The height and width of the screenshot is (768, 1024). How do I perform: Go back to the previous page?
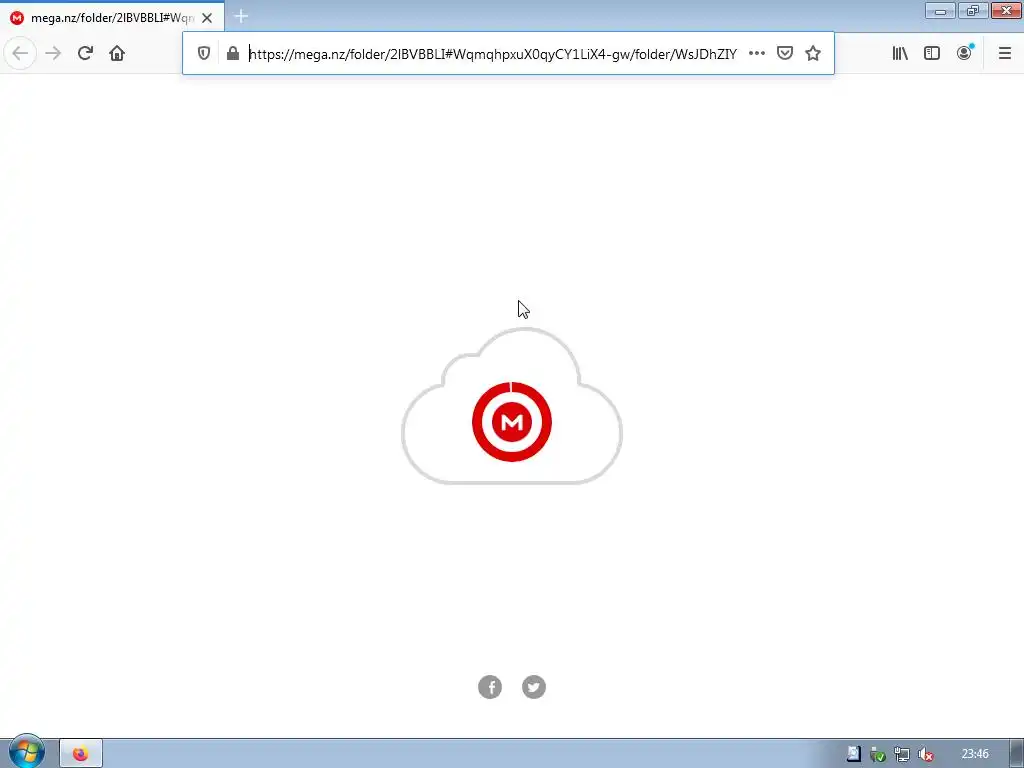click(x=20, y=54)
